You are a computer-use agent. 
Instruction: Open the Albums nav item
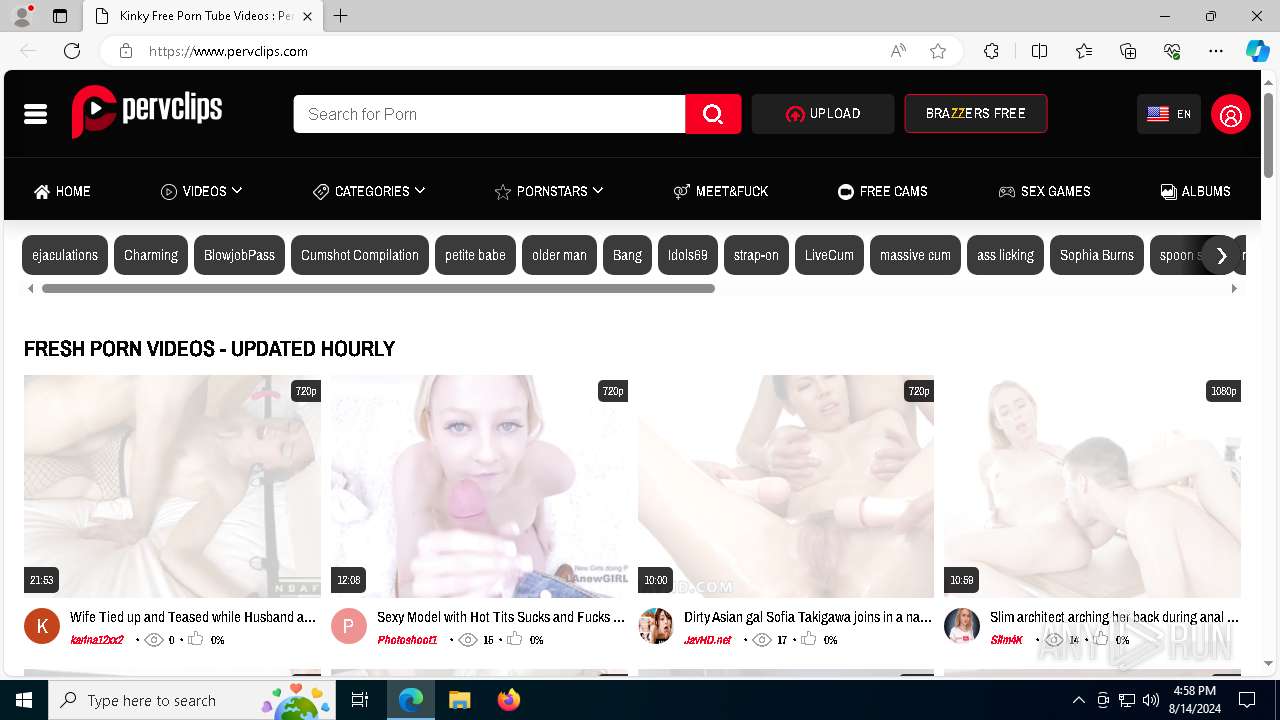coord(1195,191)
